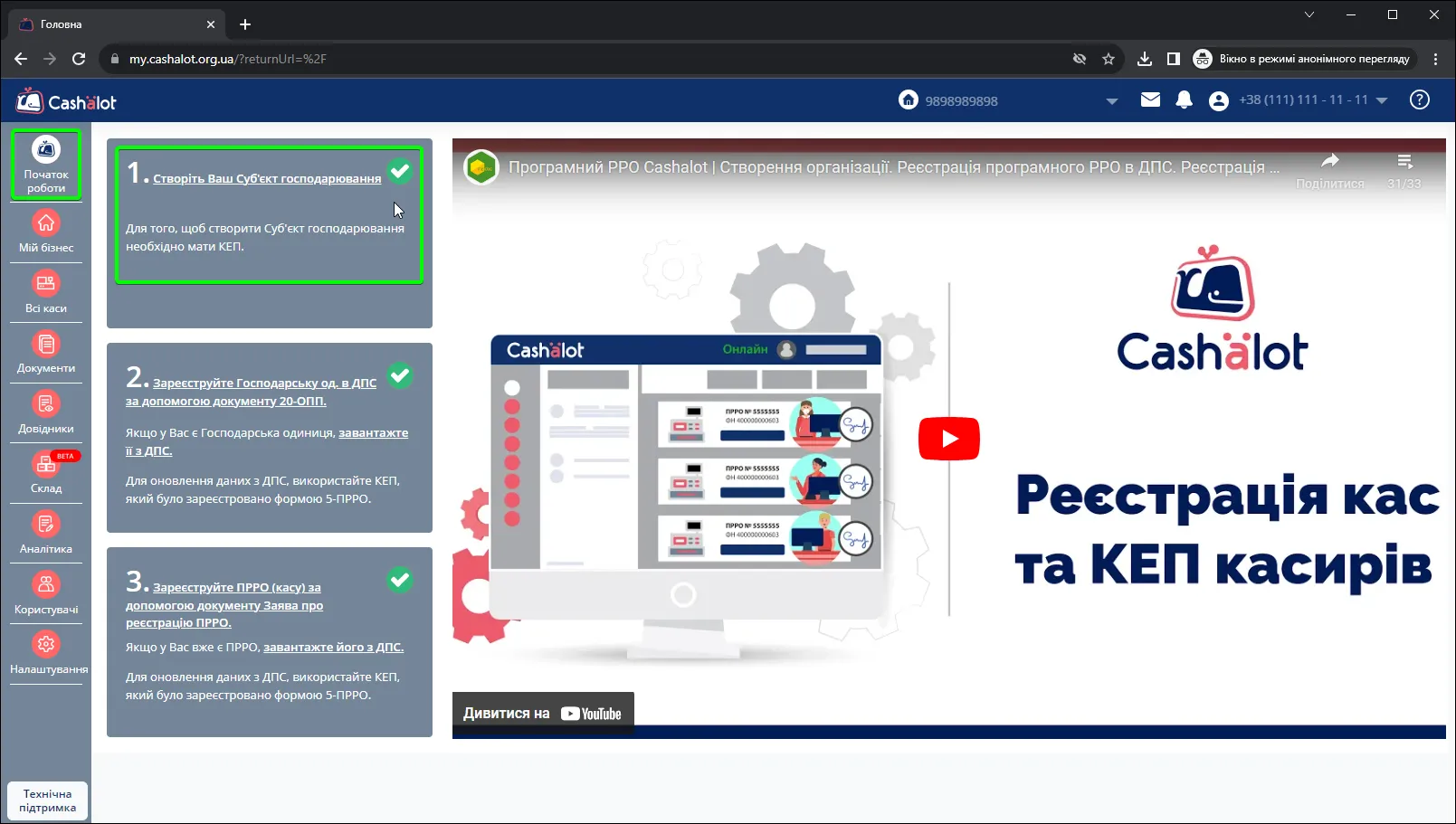1456x824 pixels.
Task: Click the green checkmark on step 1
Action: (400, 171)
